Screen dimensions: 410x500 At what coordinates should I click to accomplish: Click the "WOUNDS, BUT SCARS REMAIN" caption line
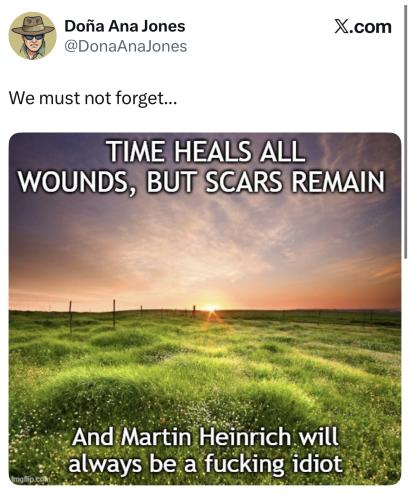pyautogui.click(x=202, y=182)
